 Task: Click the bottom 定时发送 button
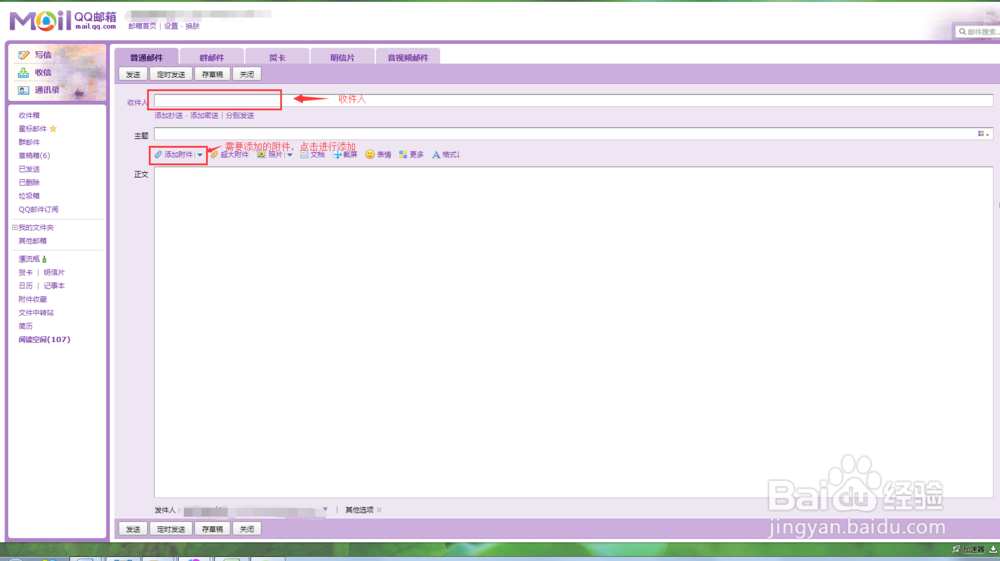171,529
